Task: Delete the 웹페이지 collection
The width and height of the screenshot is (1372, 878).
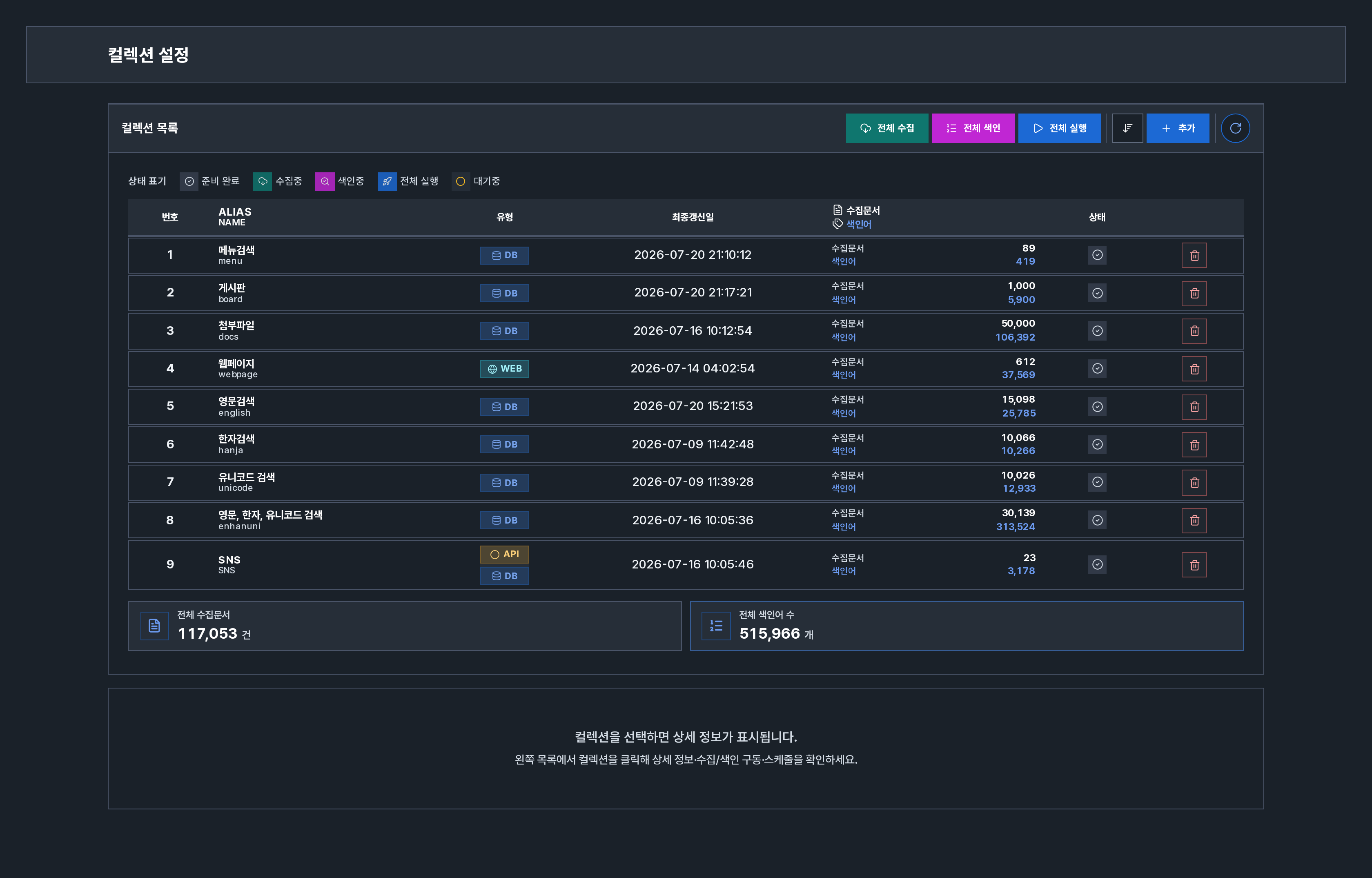Action: (1194, 369)
